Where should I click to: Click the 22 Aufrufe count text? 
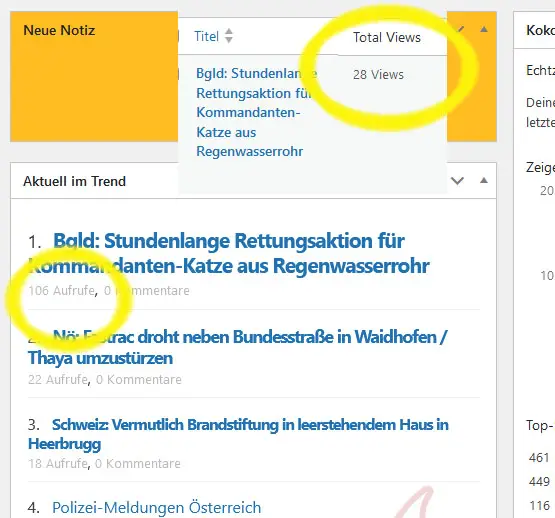58,380
